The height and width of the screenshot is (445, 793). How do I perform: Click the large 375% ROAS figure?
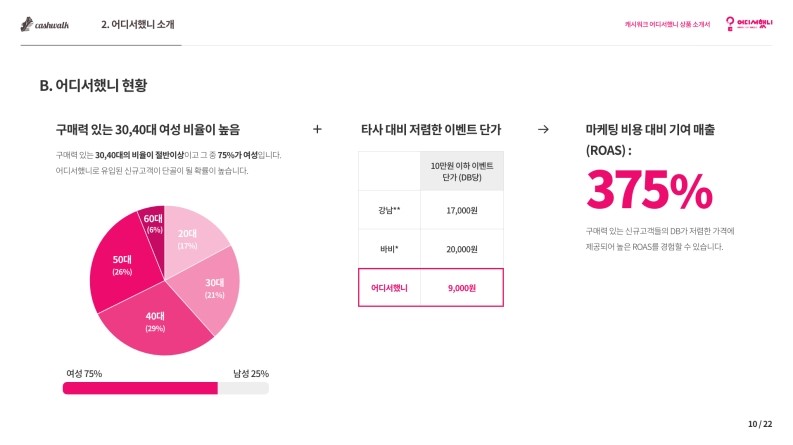point(649,190)
